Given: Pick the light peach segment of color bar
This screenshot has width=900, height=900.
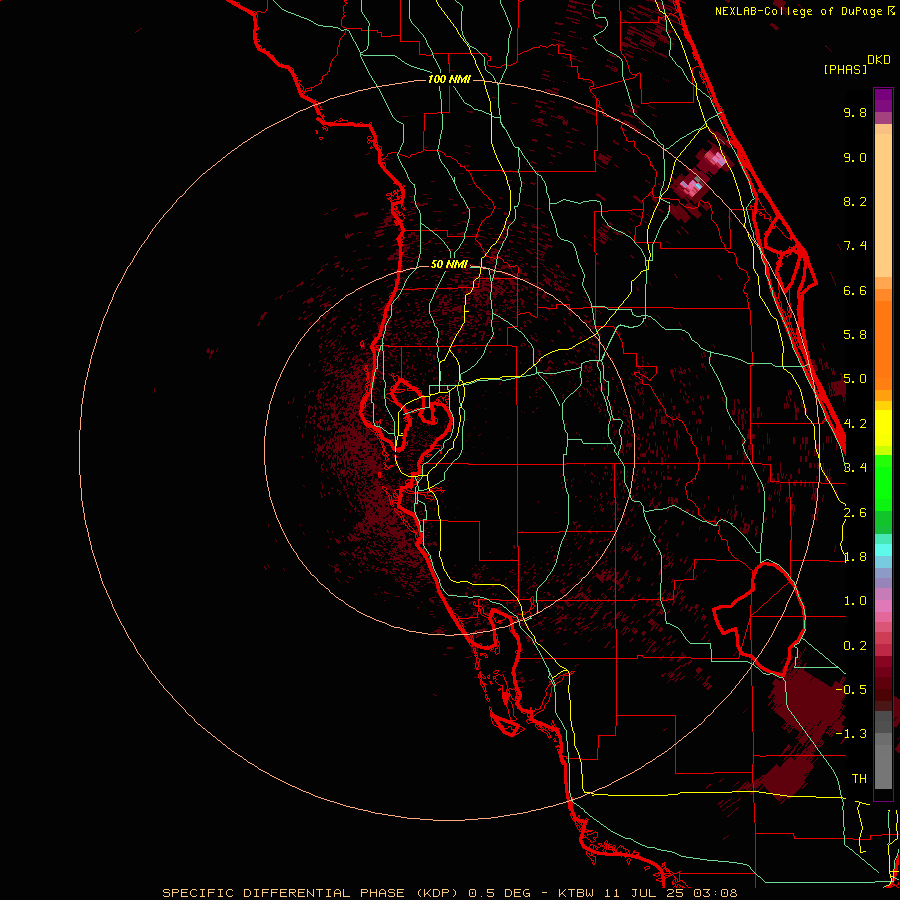Looking at the screenshot, I should [883, 205].
